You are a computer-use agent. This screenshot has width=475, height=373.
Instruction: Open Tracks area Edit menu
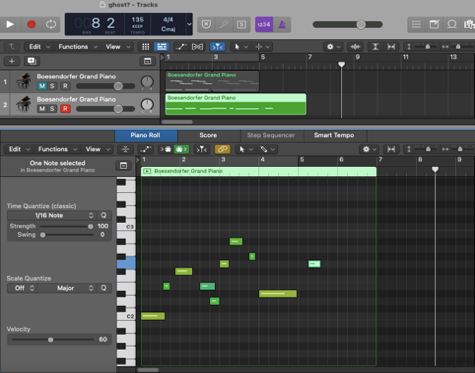39,47
